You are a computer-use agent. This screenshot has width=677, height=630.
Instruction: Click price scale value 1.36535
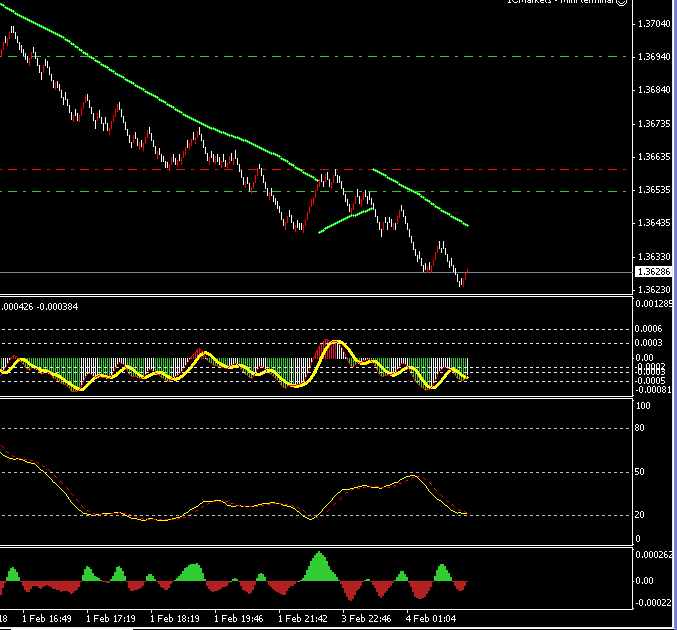point(654,190)
